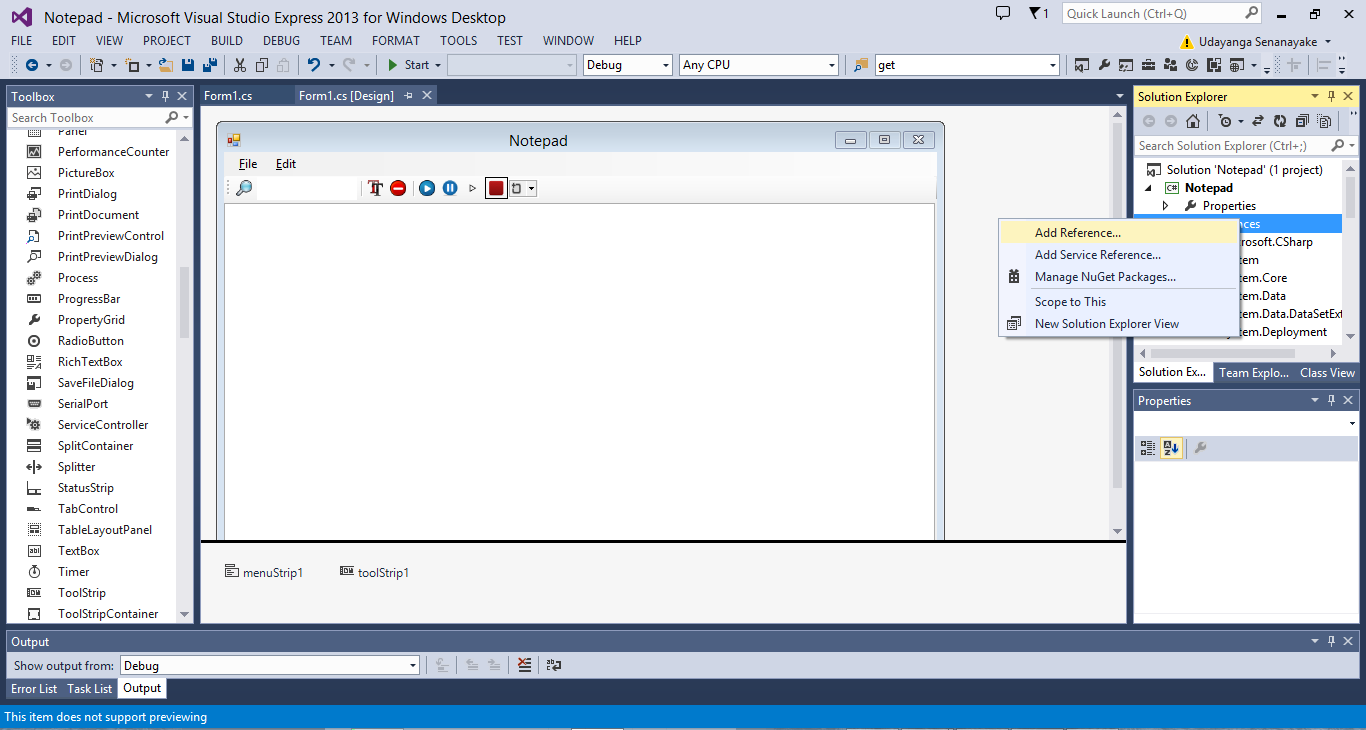Click File menu on the Notepad form
This screenshot has height=730, width=1366.
248,164
